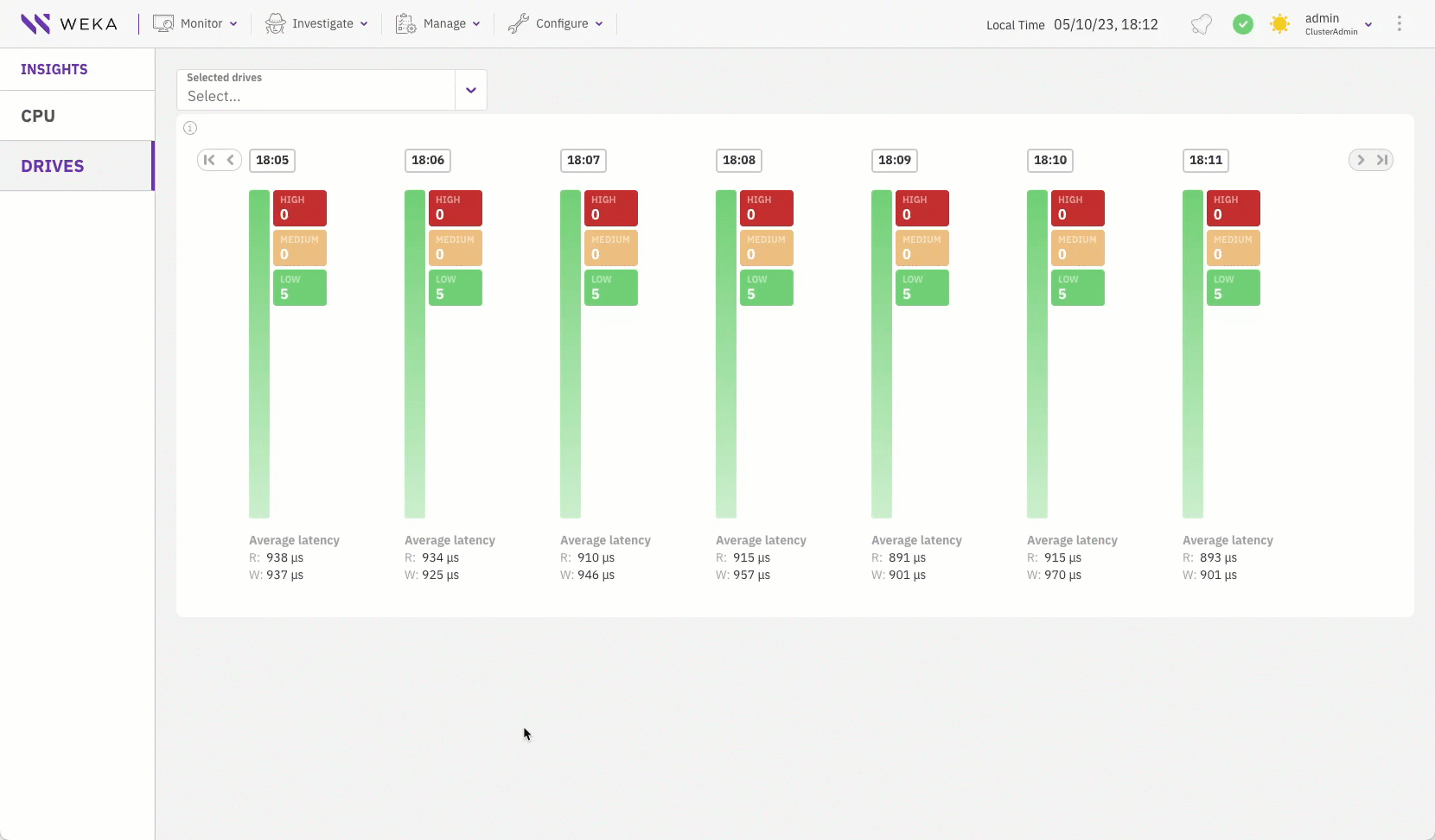Go to next time page arrow
1435x840 pixels.
pos(1361,160)
